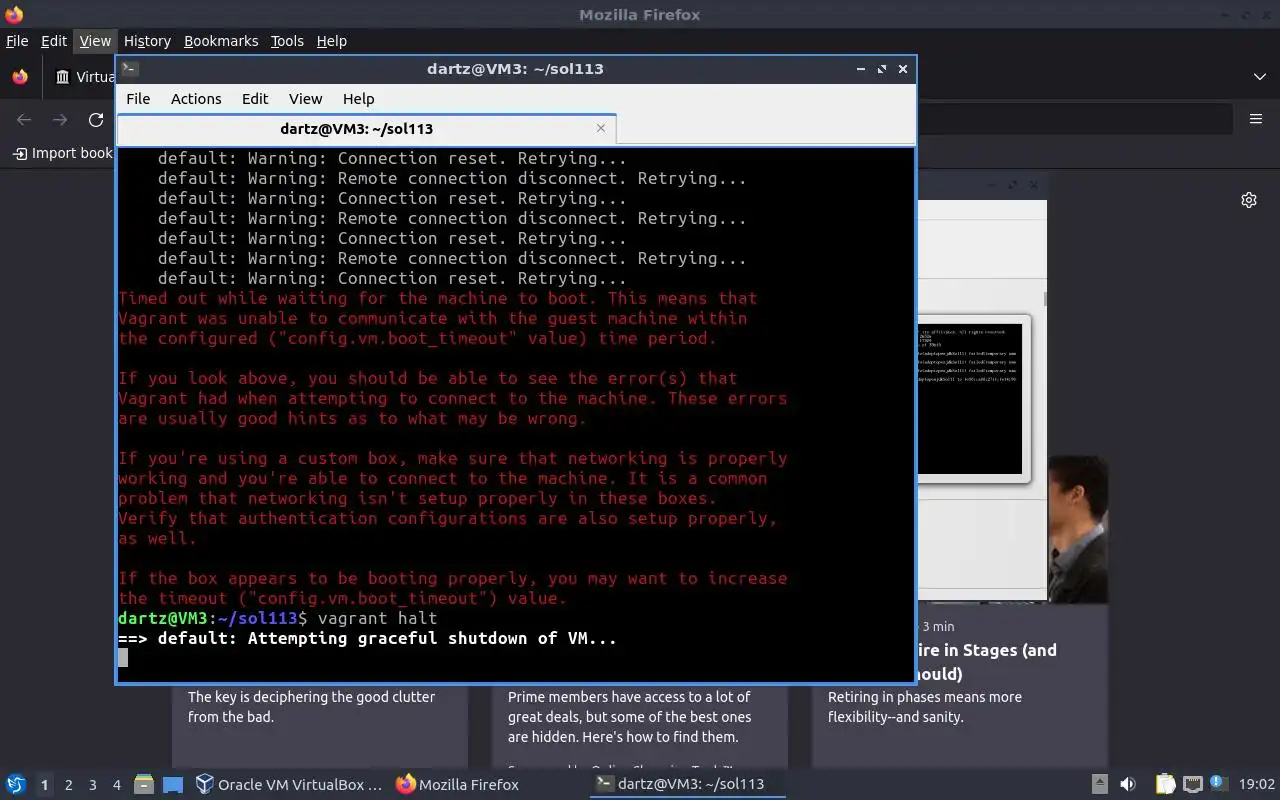Screen dimensions: 1280x800
Task: Click the terminal icon in the title bar
Action: pos(130,69)
